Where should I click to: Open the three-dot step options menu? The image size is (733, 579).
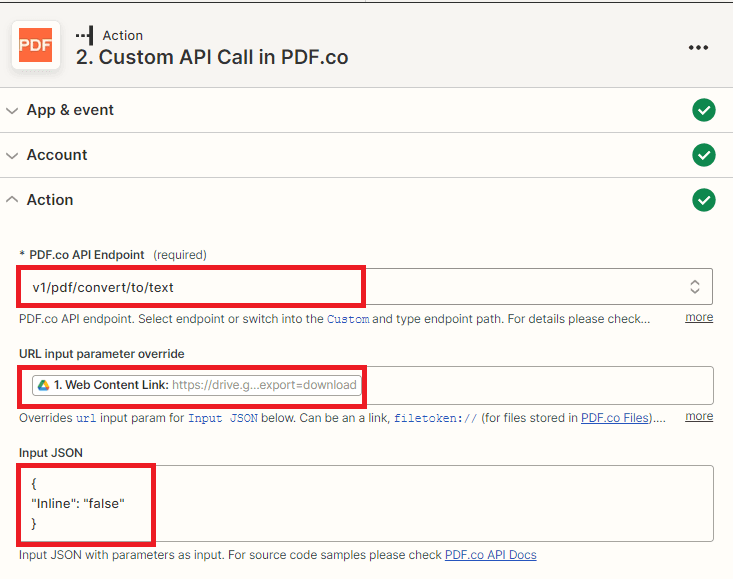698,47
